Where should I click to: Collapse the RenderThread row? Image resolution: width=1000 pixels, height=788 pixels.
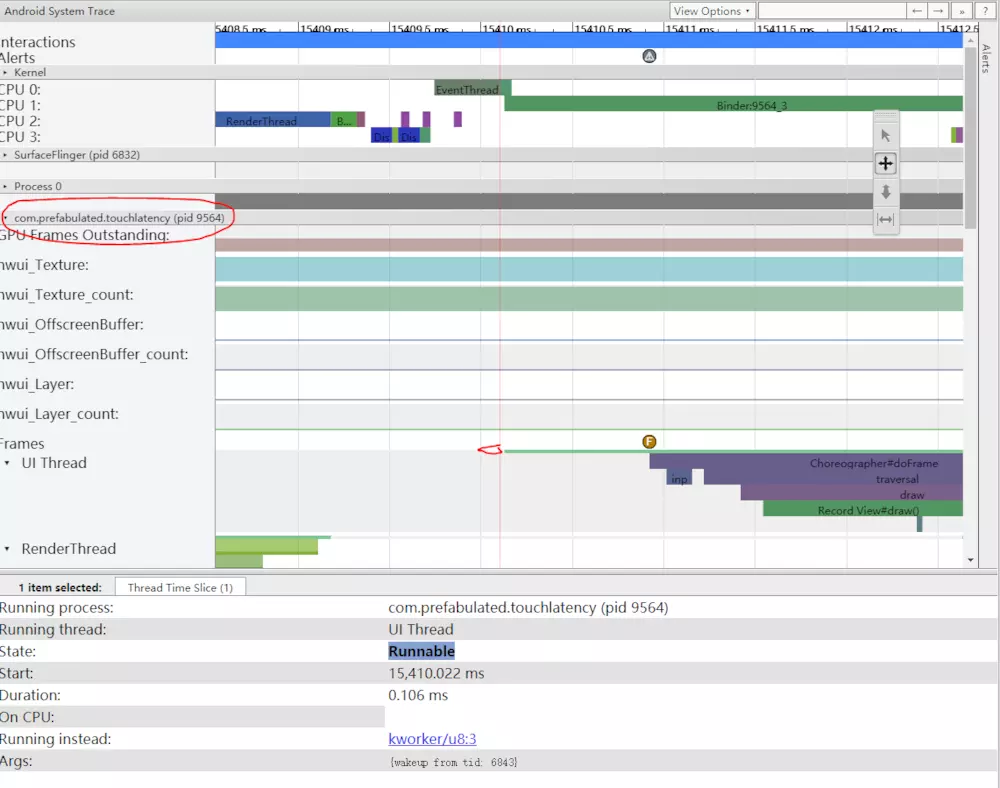pyautogui.click(x=7, y=549)
